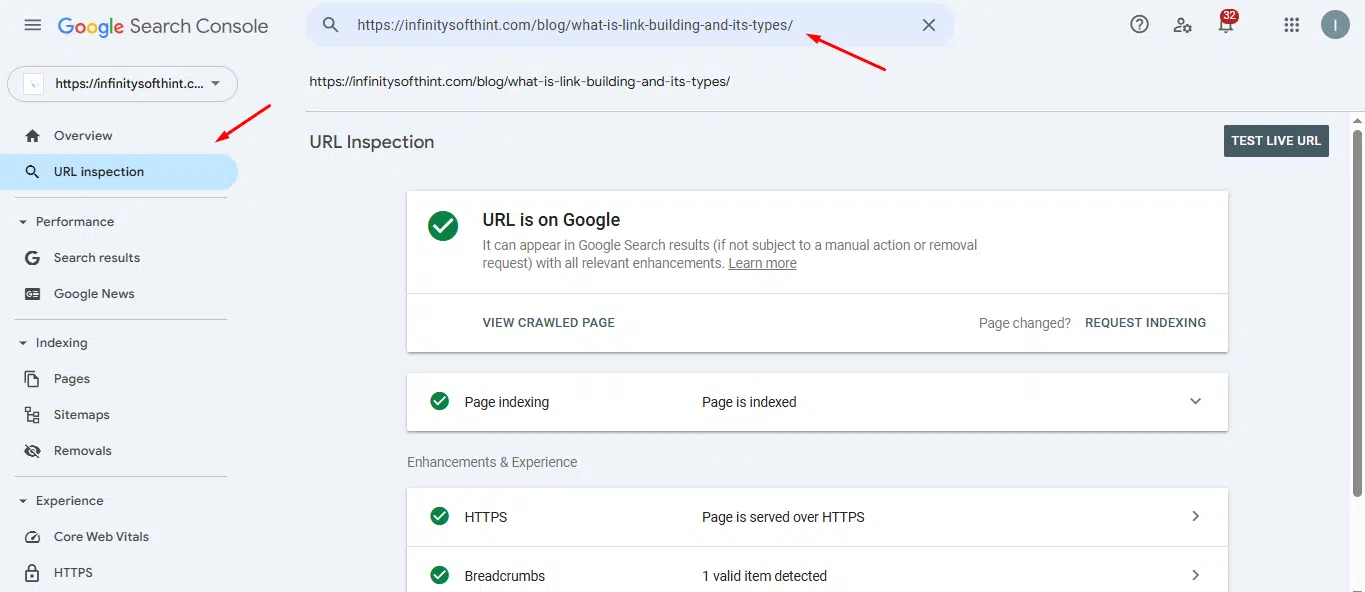The image size is (1365, 592).
Task: Open Google News report
Action: tap(94, 294)
